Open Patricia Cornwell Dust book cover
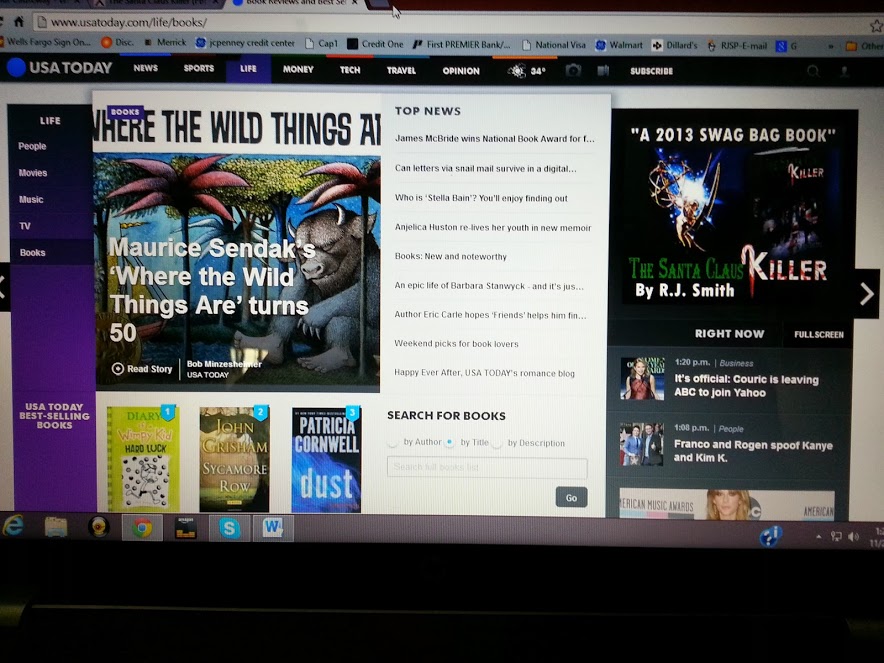 pos(326,459)
